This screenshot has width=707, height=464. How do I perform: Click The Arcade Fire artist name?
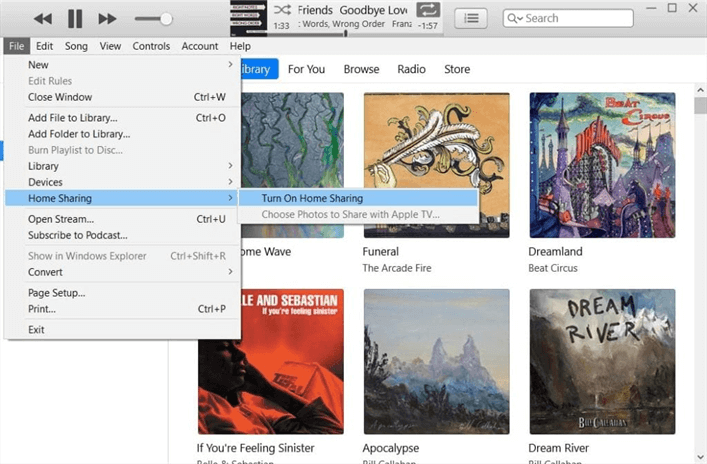397,268
